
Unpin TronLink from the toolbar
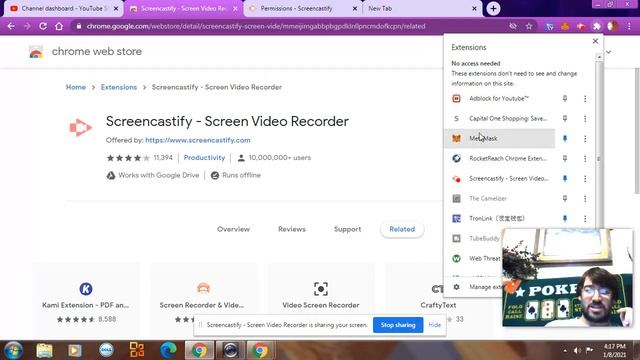click(565, 218)
